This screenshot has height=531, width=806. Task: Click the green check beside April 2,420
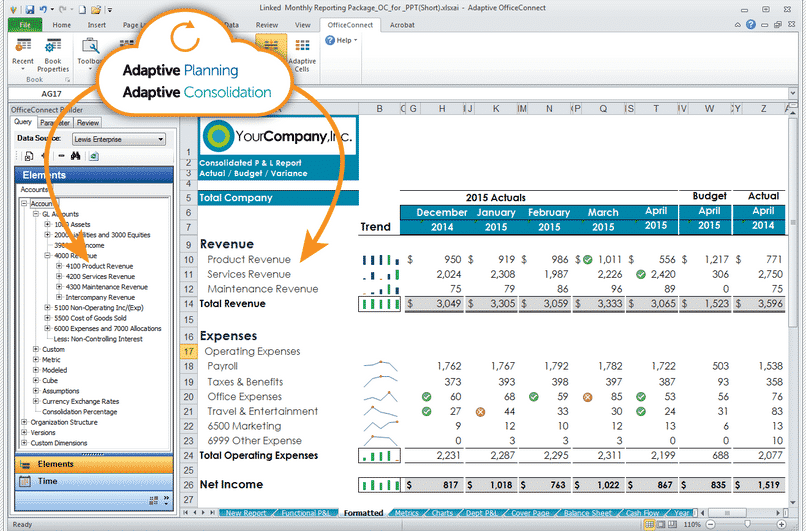coord(640,274)
